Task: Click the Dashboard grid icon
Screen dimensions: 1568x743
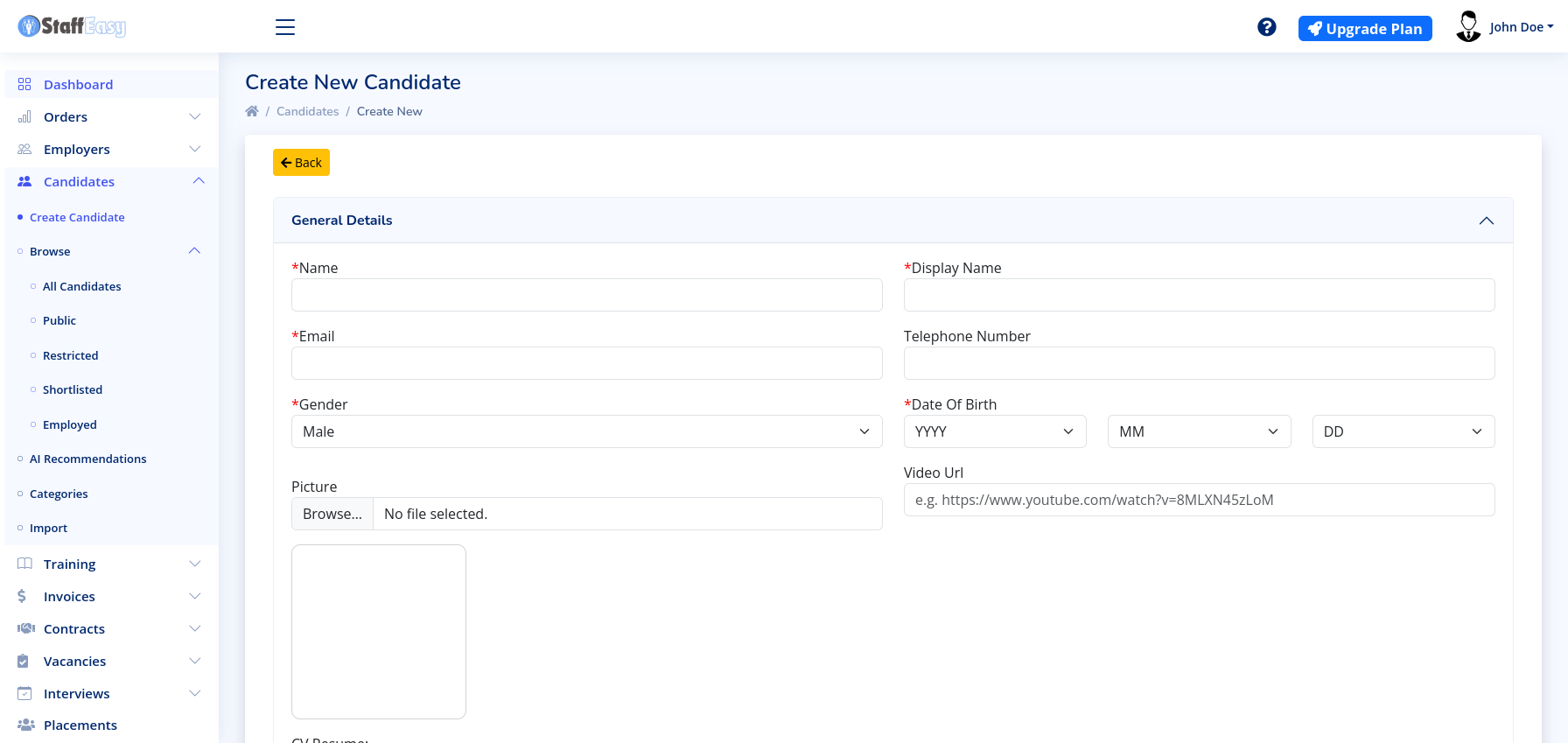Action: pos(24,84)
